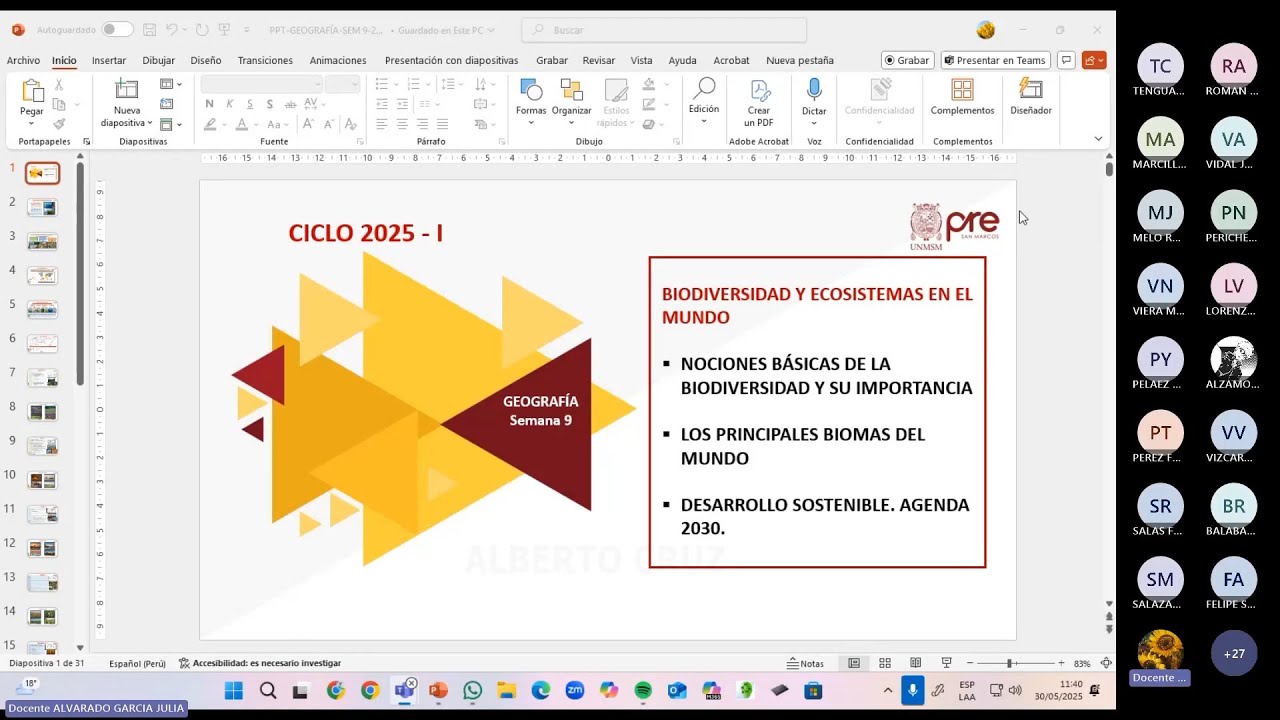Viewport: 1280px width, 720px height.
Task: Click the font color A swatch
Action: 242,125
